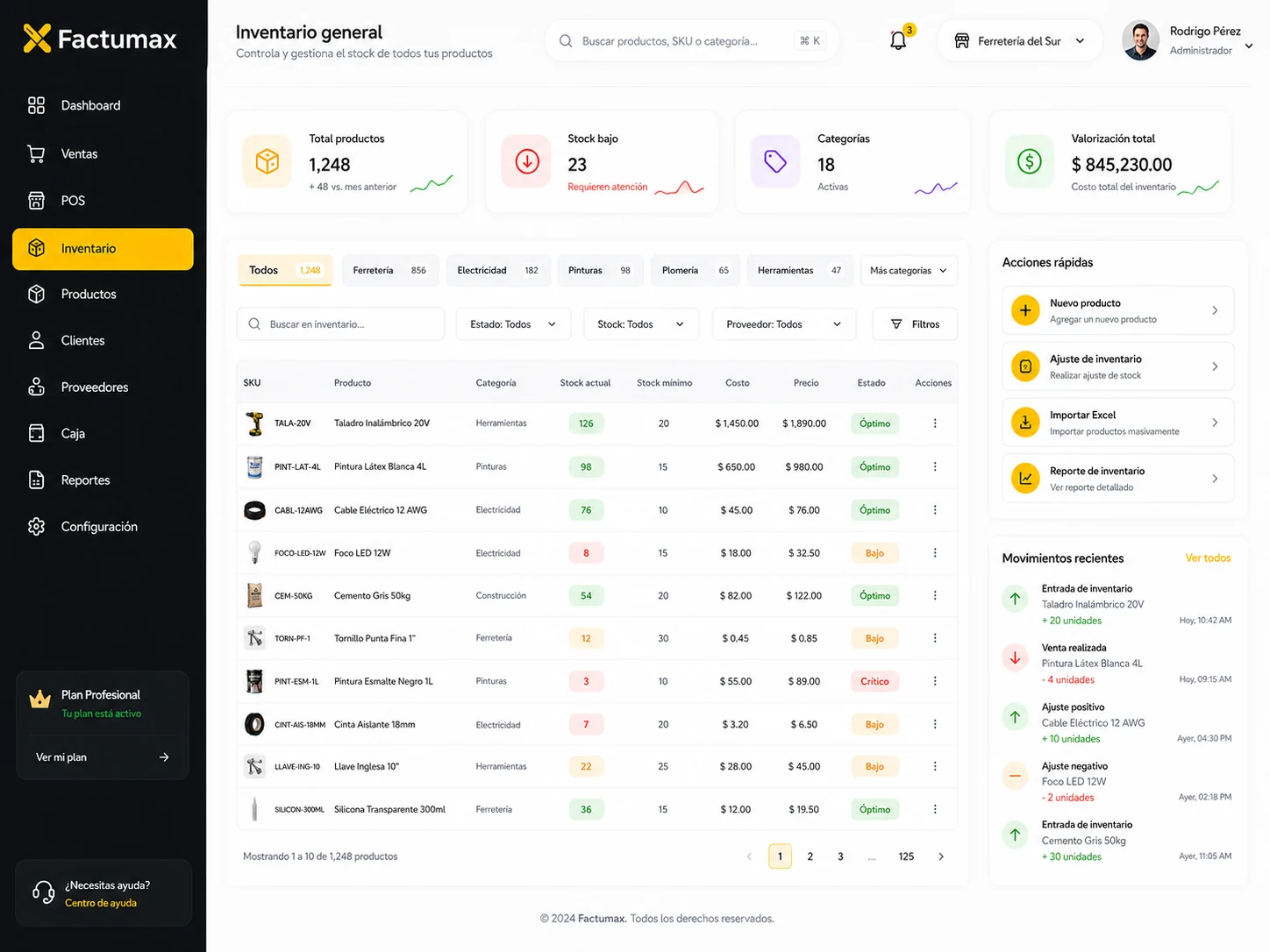Focus the Buscar en inventario search field

click(x=340, y=324)
